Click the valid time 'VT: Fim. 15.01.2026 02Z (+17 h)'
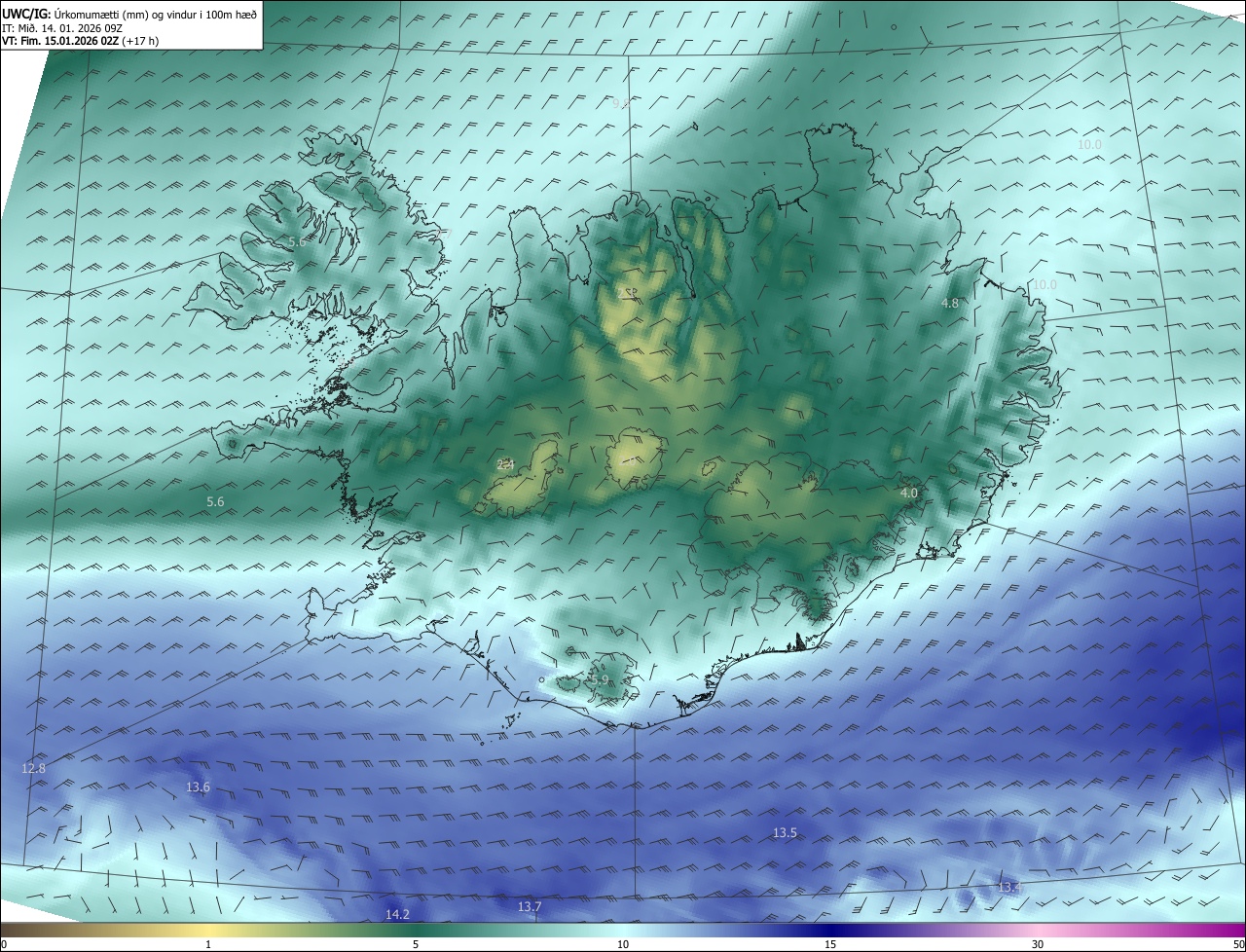The height and width of the screenshot is (952, 1246). (81, 41)
